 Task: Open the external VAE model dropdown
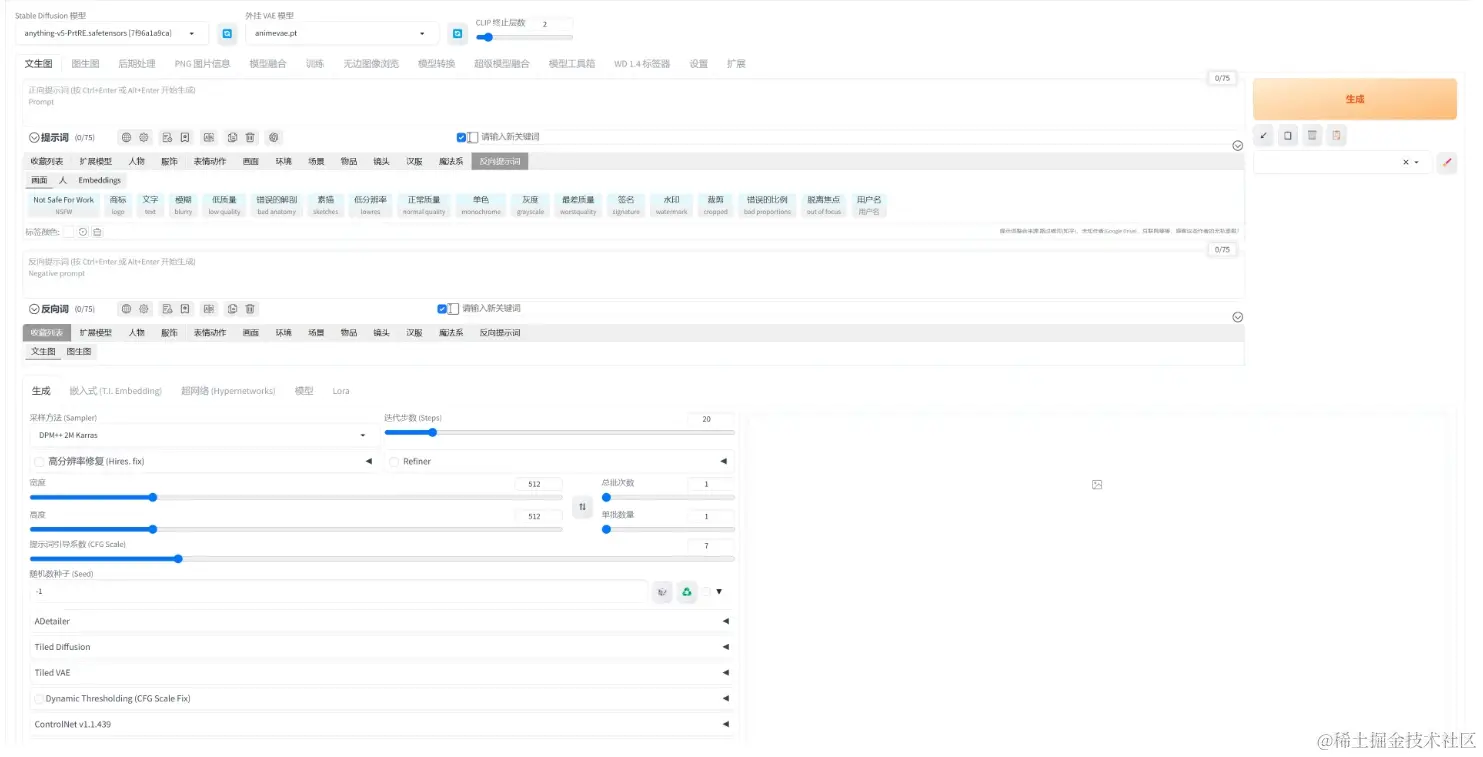[x=342, y=33]
